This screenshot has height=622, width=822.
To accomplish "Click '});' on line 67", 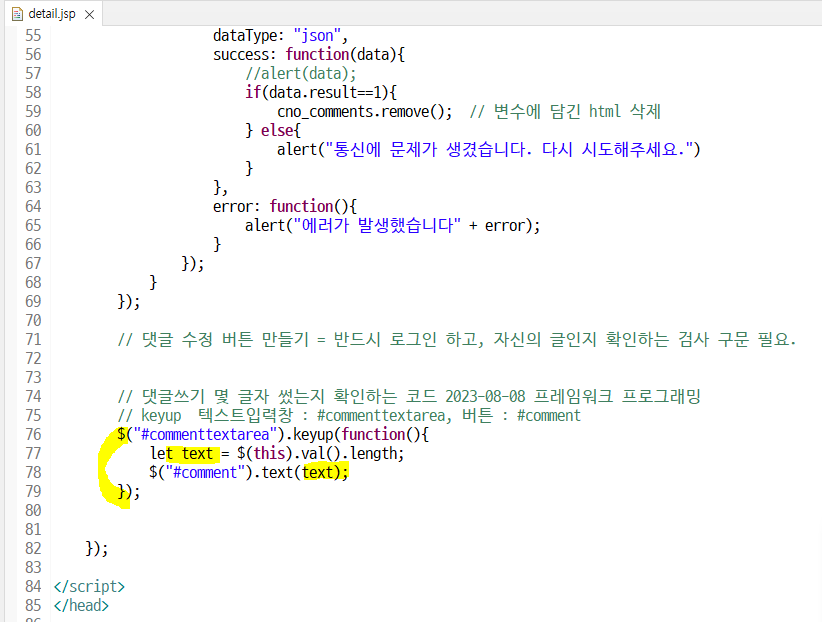I will (192, 263).
